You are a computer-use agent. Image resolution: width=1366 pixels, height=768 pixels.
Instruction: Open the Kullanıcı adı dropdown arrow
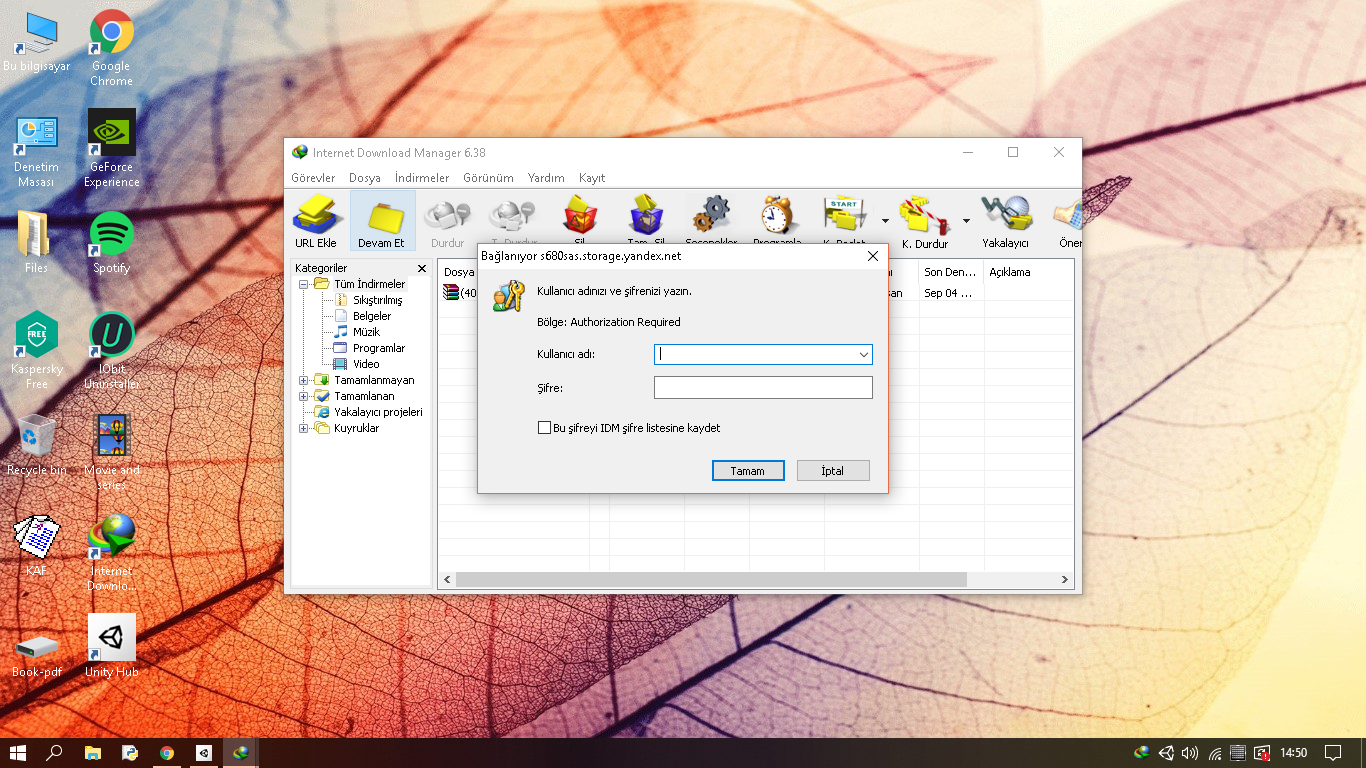point(863,354)
